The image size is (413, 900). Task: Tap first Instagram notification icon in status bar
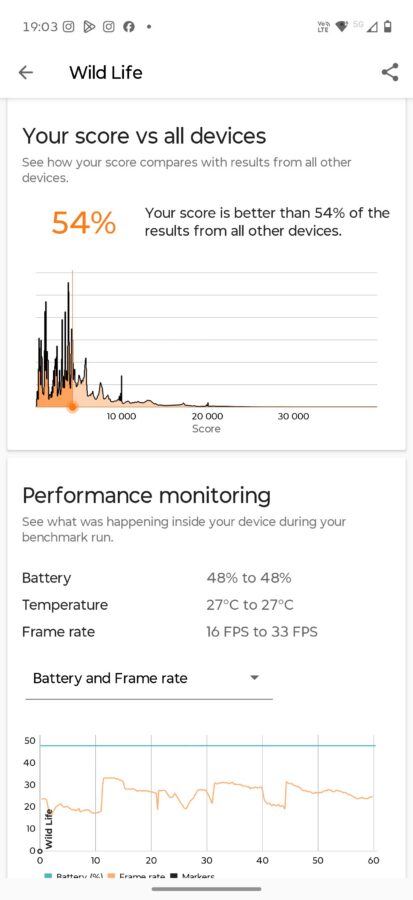coord(68,26)
